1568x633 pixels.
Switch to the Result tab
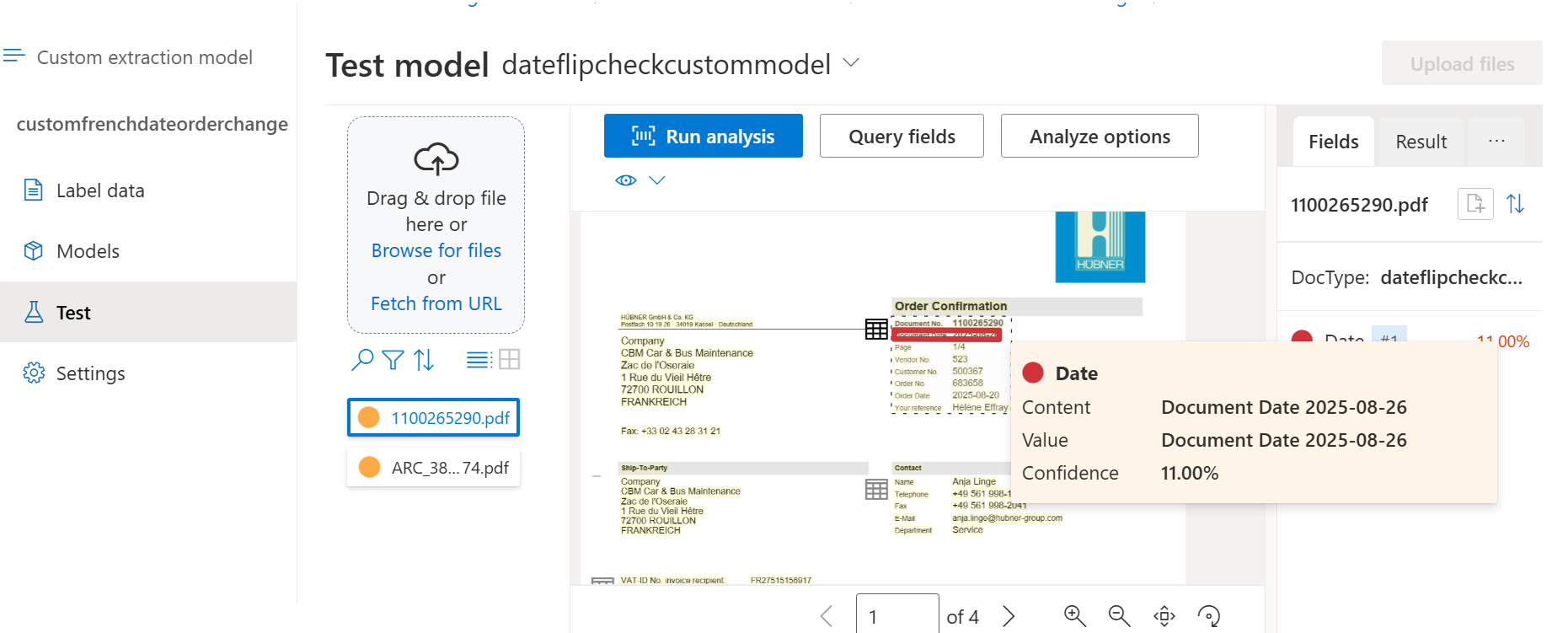click(x=1421, y=142)
